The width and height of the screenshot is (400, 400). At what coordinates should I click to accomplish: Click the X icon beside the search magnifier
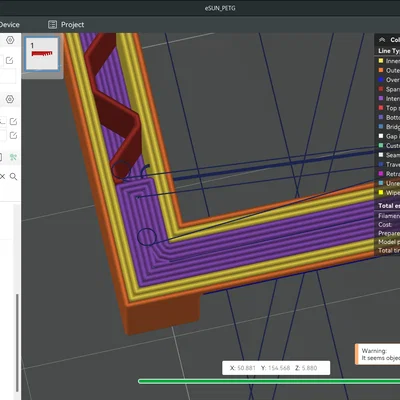click(x=2, y=176)
